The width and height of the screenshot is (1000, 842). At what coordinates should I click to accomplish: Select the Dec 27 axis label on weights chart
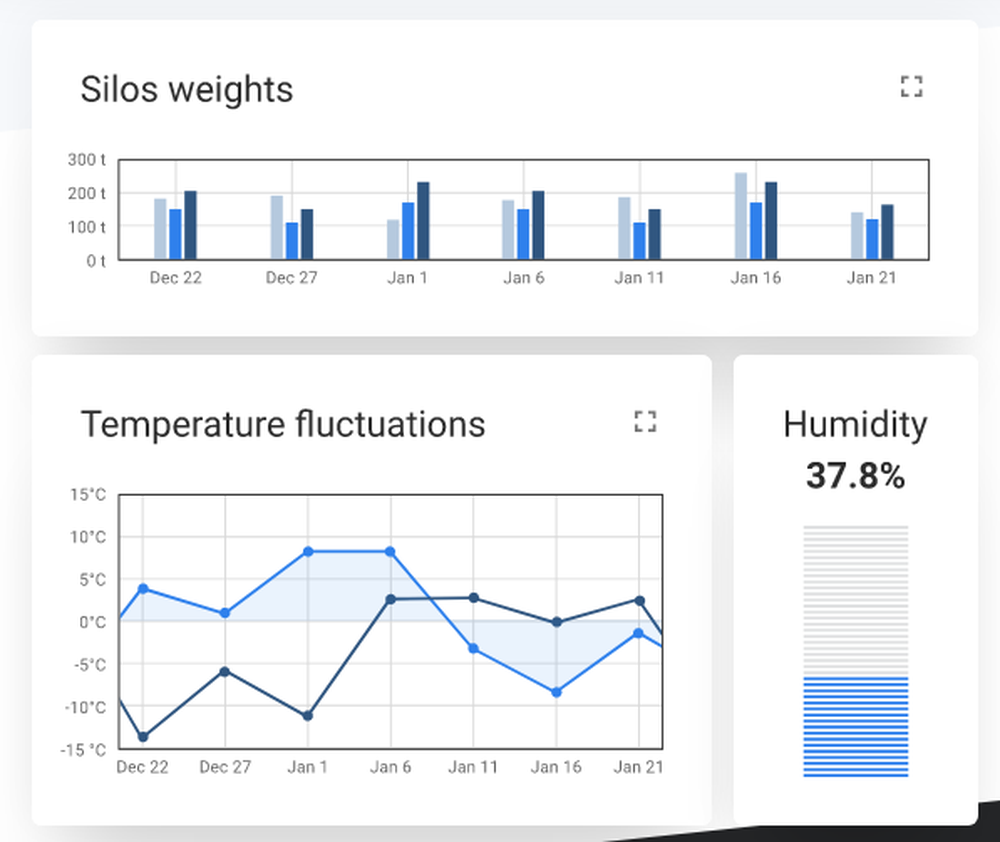pos(291,278)
